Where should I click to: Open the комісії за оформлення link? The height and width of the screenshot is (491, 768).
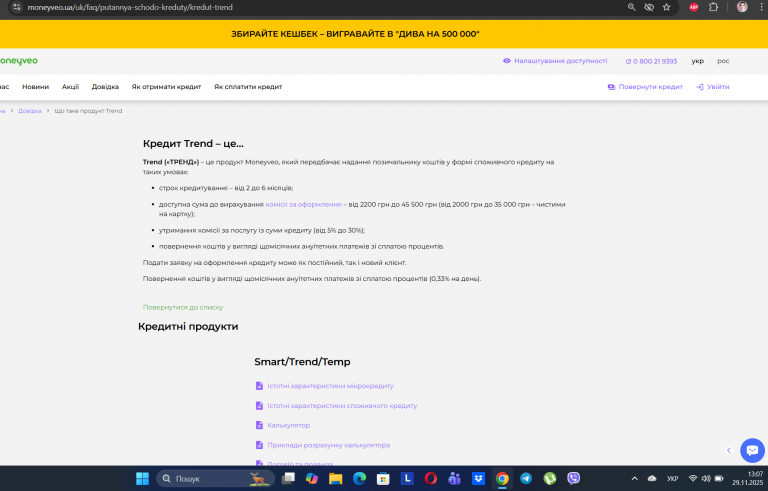[x=303, y=204]
